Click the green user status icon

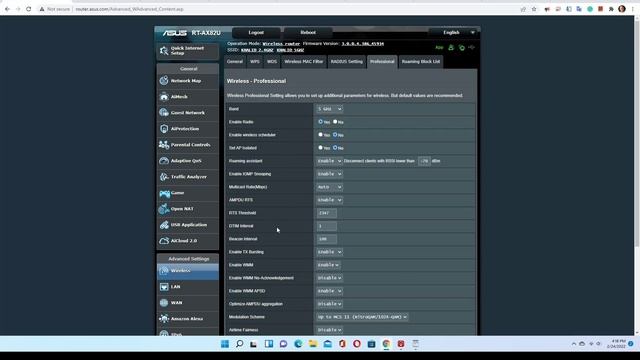pyautogui.click(x=451, y=48)
